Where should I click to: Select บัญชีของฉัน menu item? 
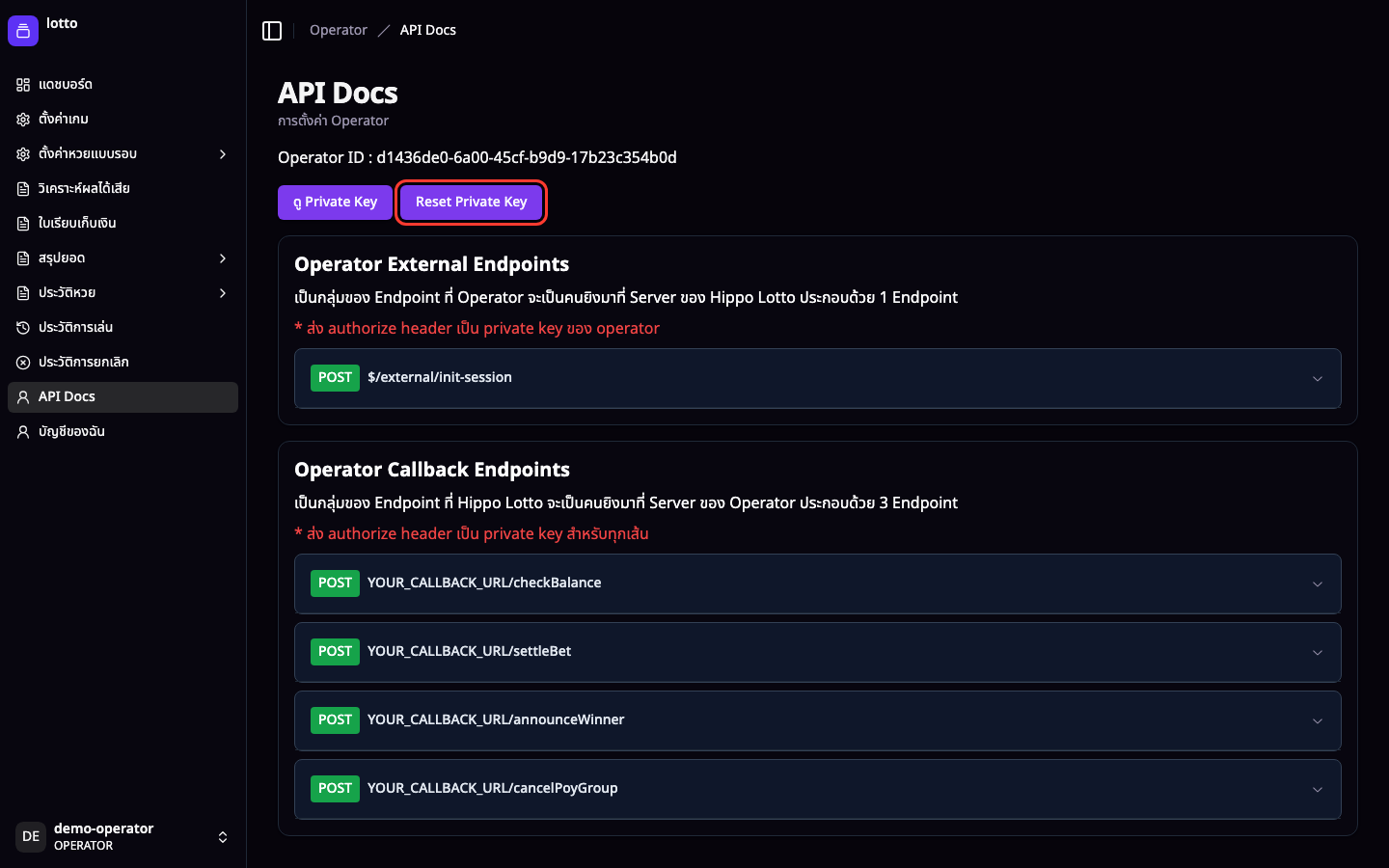point(123,432)
